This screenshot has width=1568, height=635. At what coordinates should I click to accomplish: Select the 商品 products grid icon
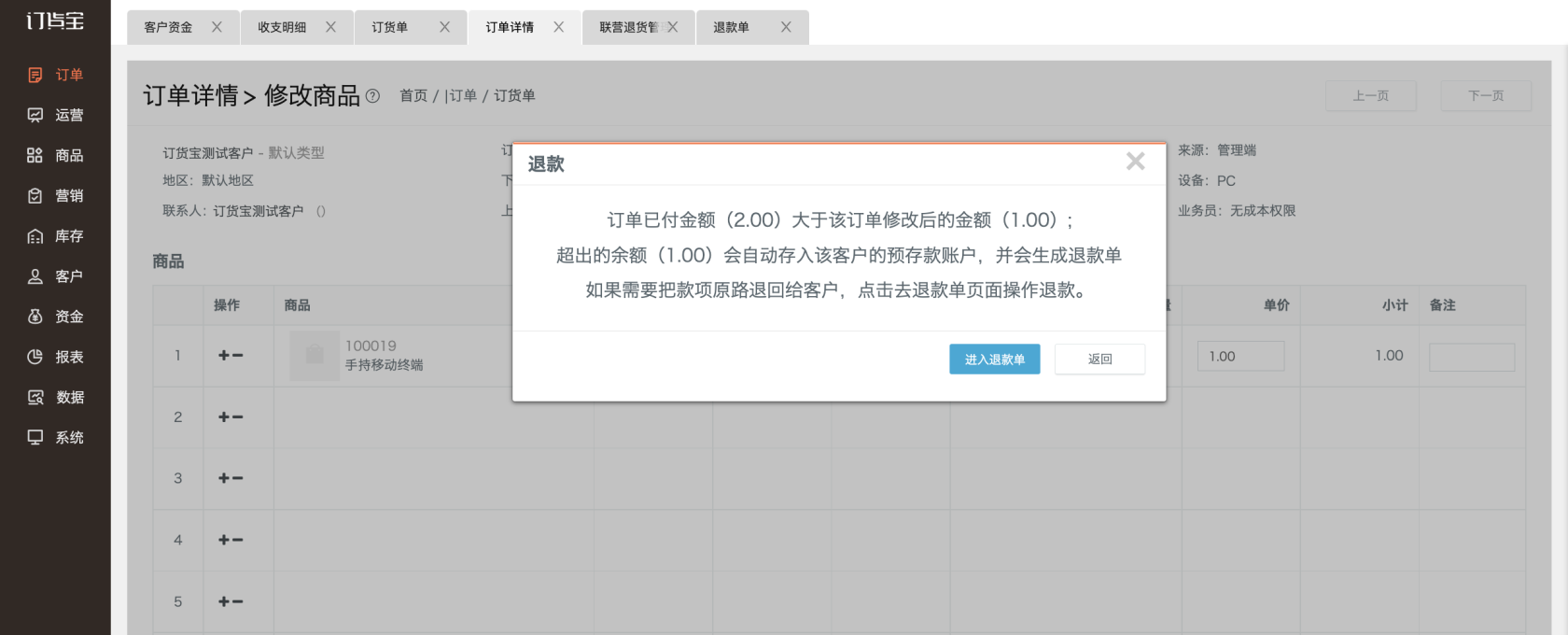[35, 155]
